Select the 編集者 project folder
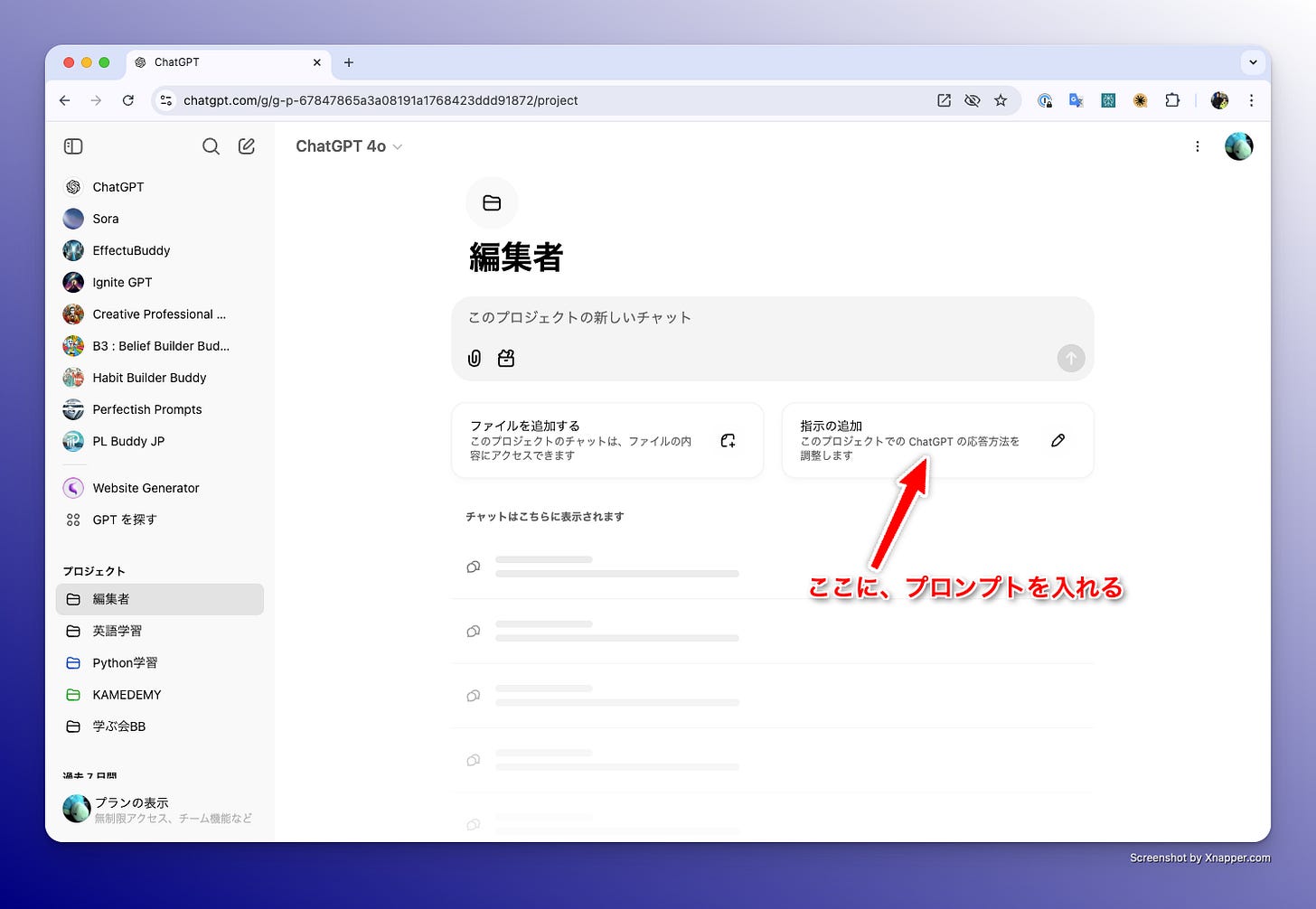This screenshot has height=909, width=1316. click(160, 599)
